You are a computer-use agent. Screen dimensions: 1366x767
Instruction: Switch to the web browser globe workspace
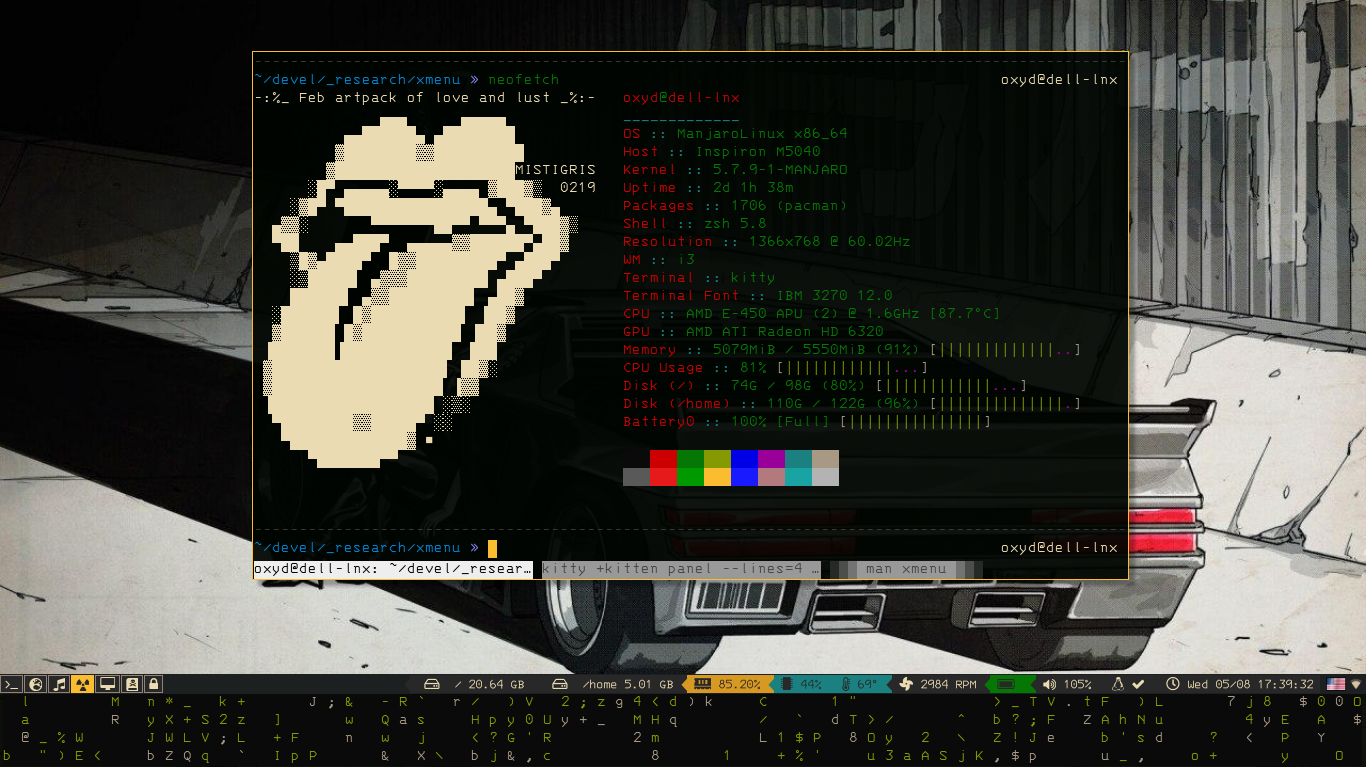click(36, 685)
